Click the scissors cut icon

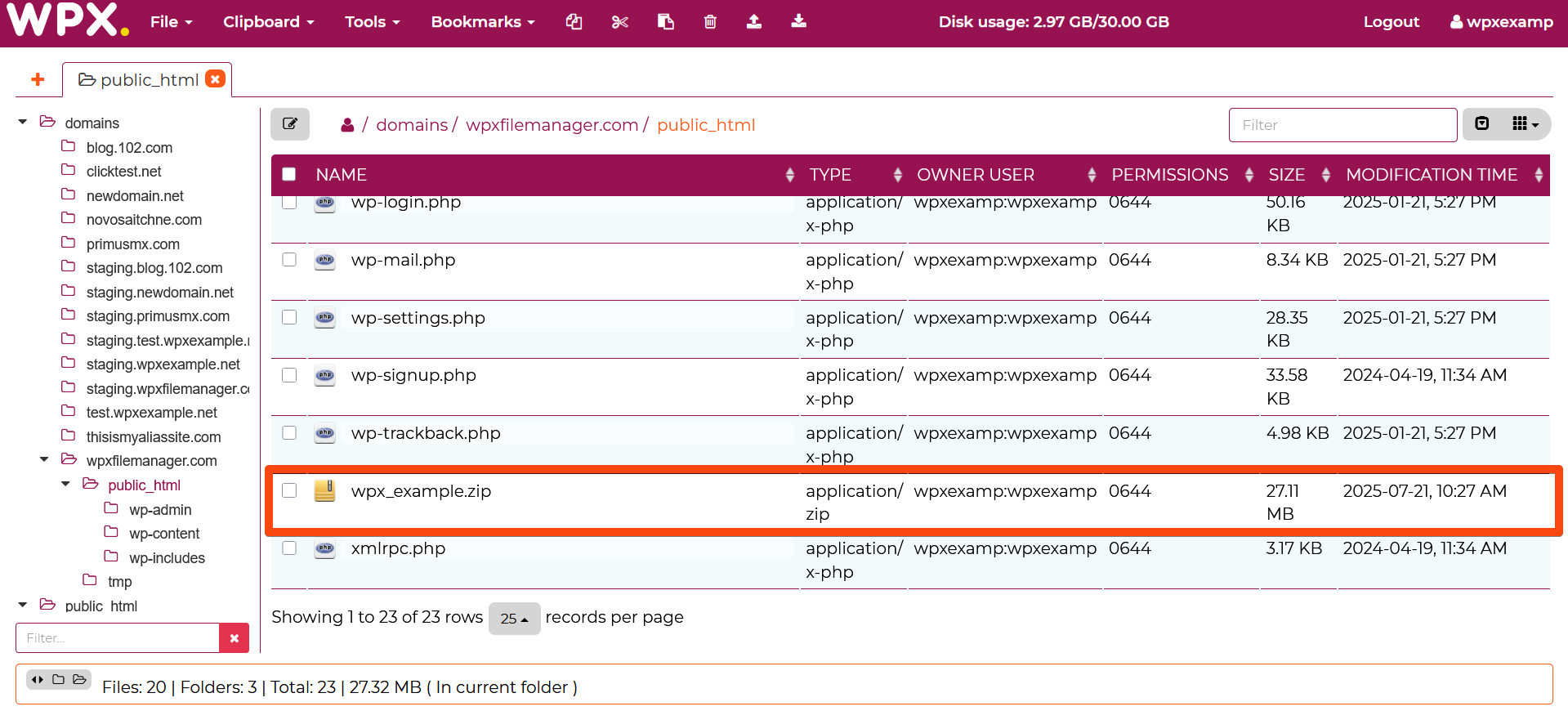coord(620,22)
